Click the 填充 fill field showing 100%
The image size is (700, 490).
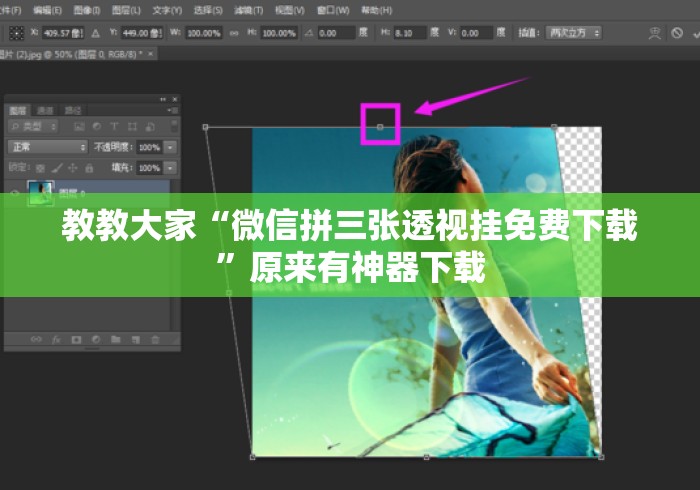click(149, 168)
